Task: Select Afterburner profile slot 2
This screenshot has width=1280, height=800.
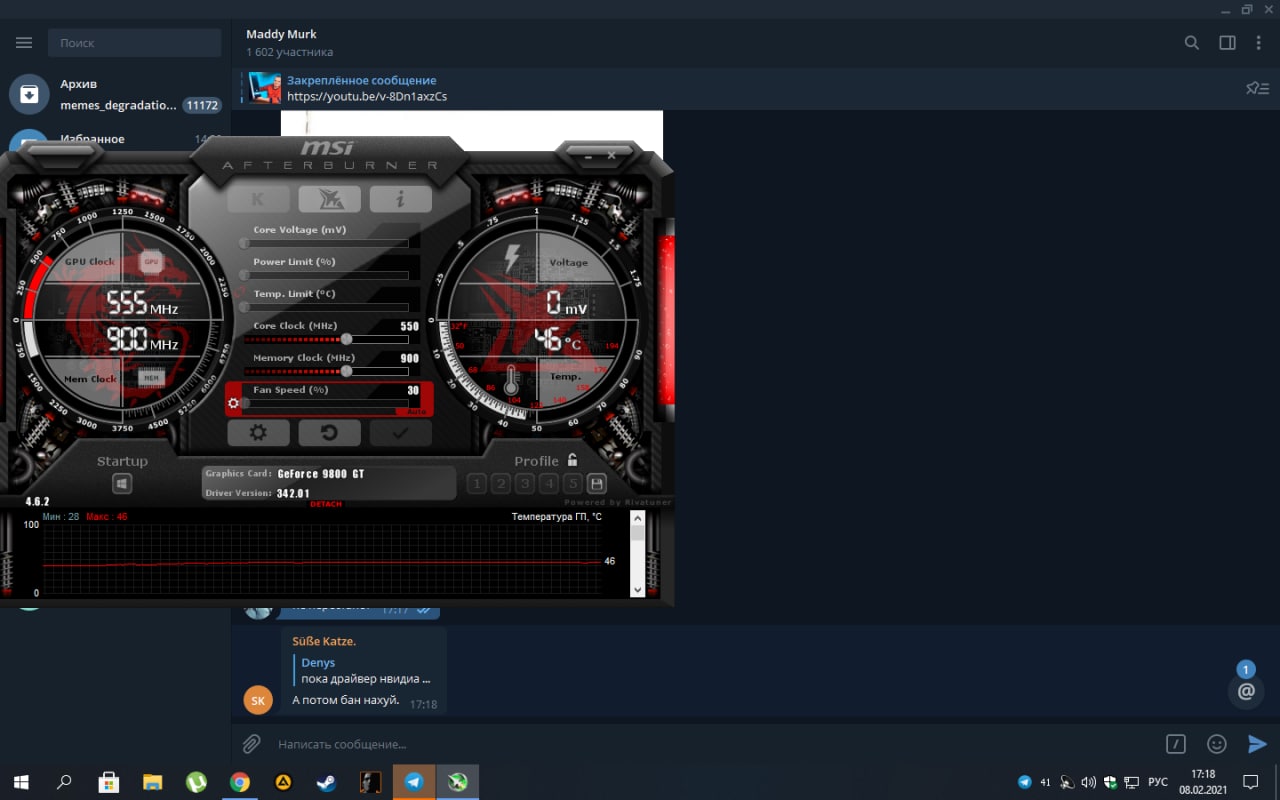Action: pyautogui.click(x=501, y=484)
